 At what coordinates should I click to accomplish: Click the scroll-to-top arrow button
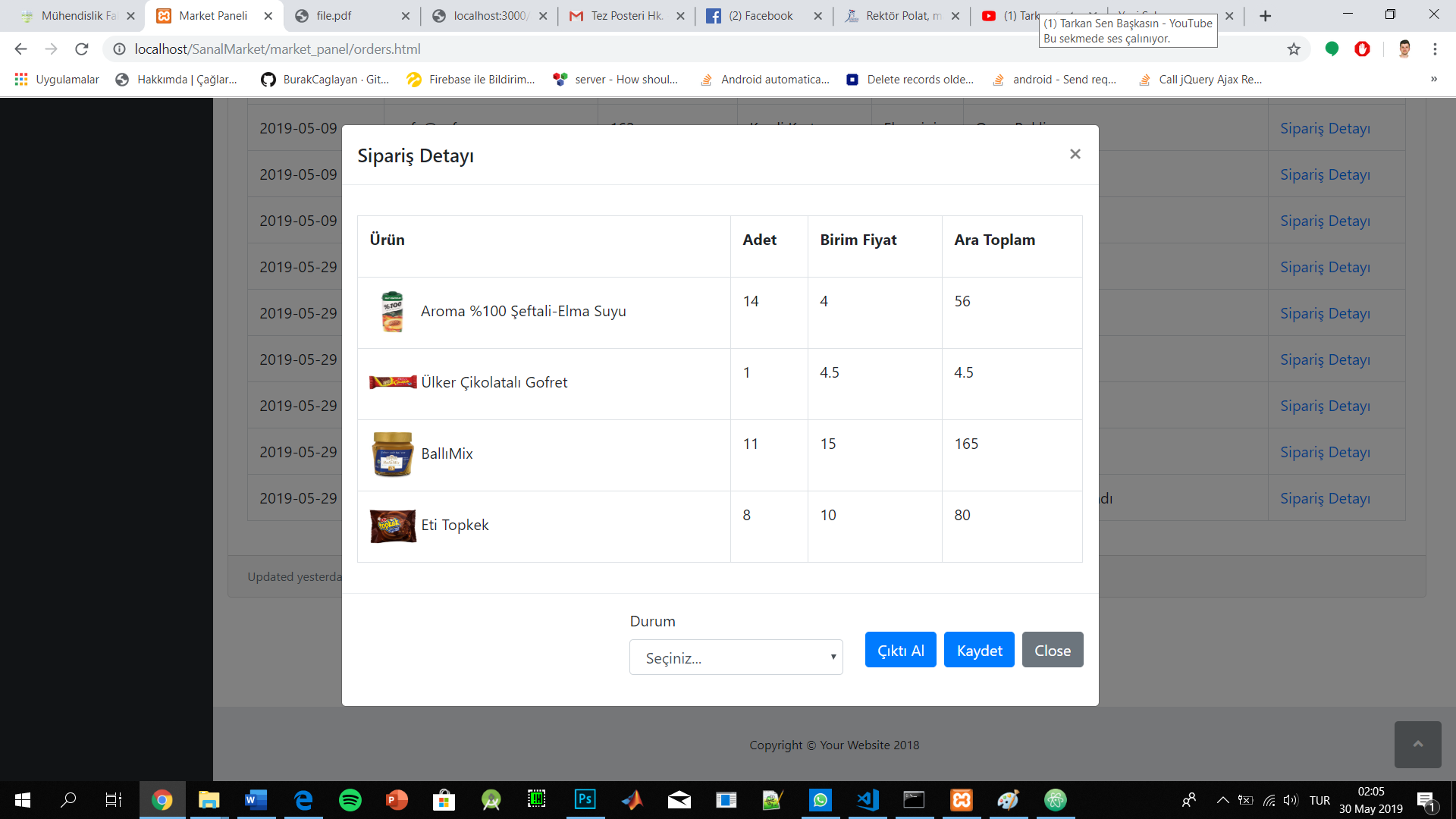coord(1417,745)
